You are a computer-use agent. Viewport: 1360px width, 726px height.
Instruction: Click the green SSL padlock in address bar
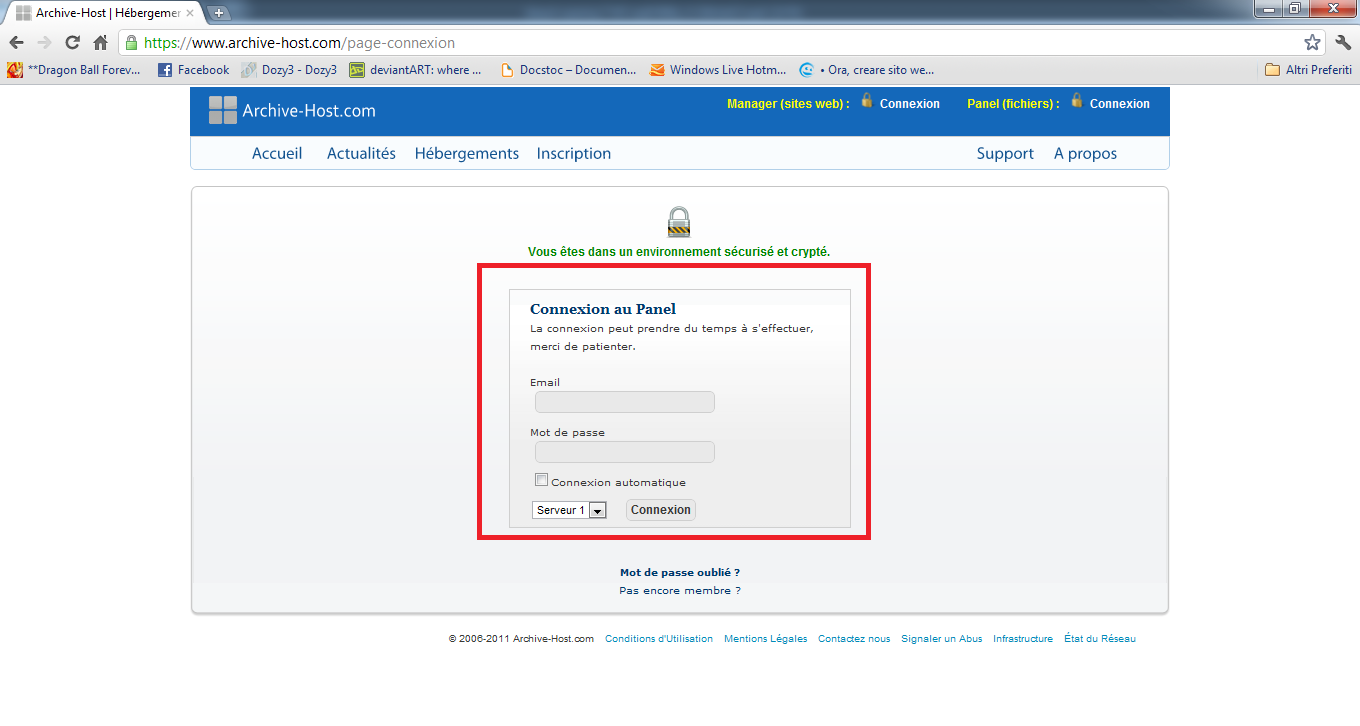coord(131,43)
